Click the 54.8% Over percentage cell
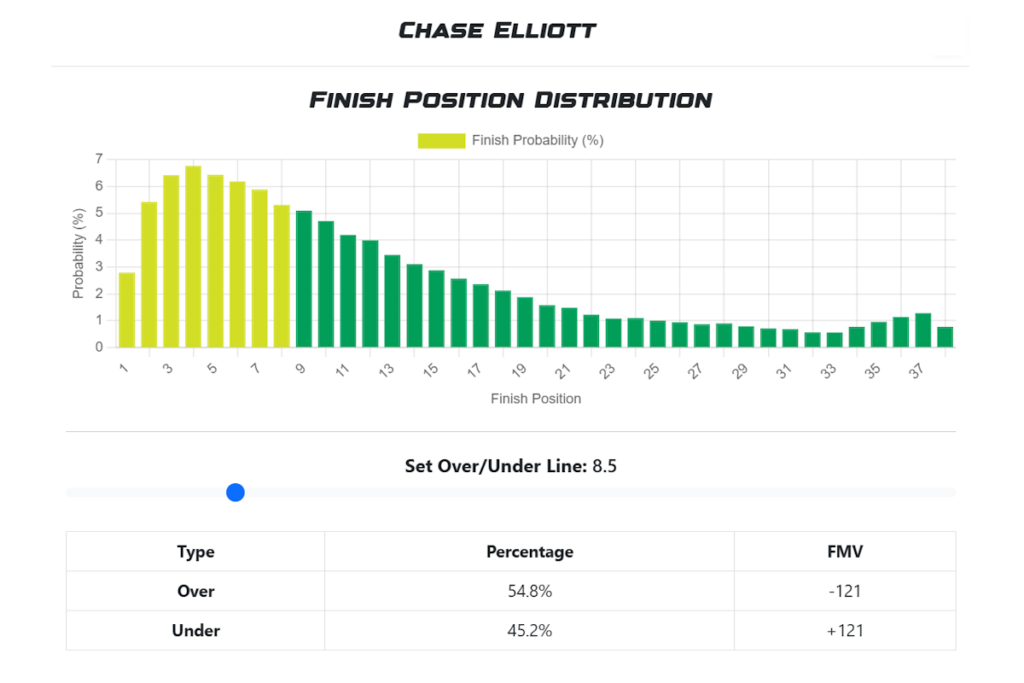1024x683 pixels. coord(530,591)
